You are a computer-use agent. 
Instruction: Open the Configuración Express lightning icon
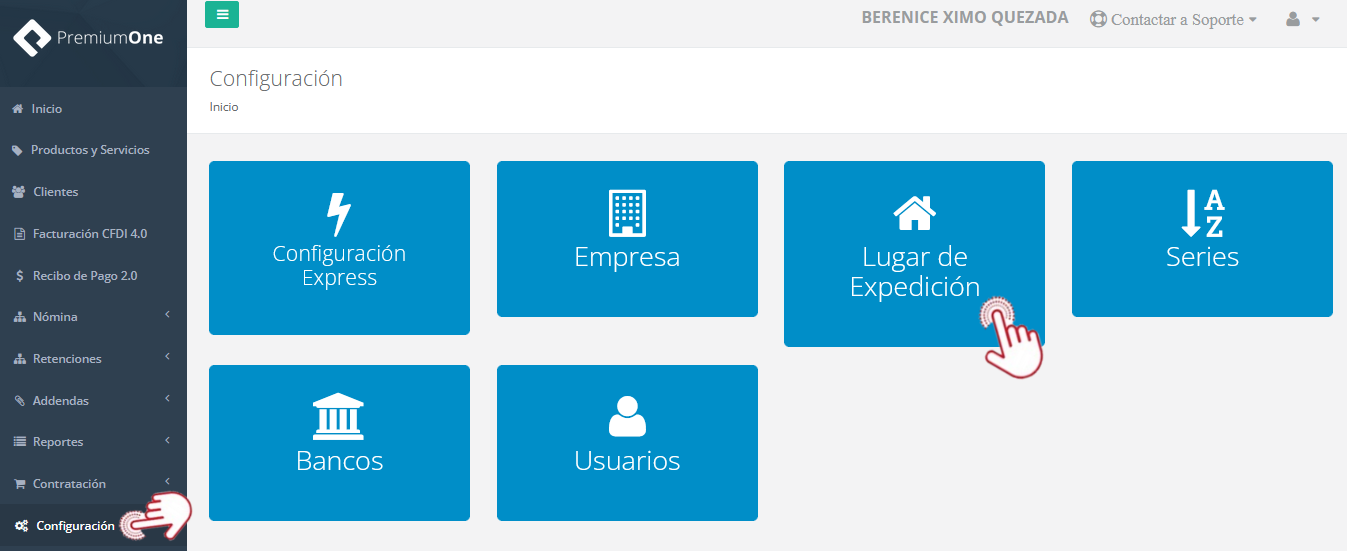[x=339, y=213]
